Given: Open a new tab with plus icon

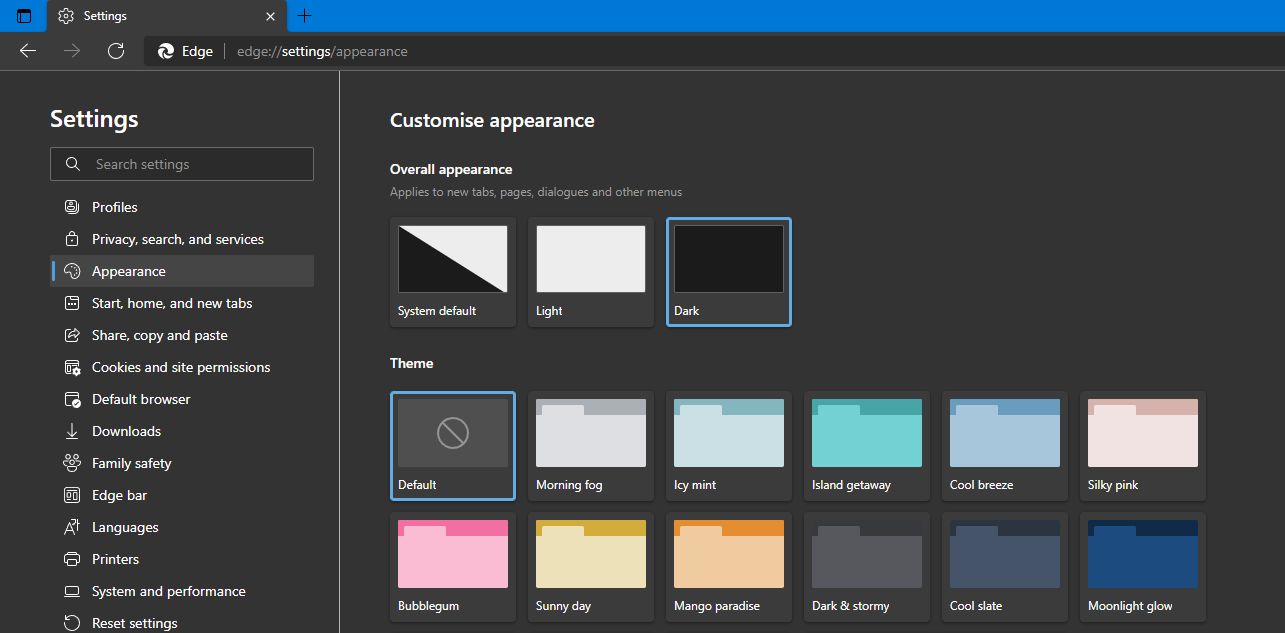Looking at the screenshot, I should tap(305, 16).
